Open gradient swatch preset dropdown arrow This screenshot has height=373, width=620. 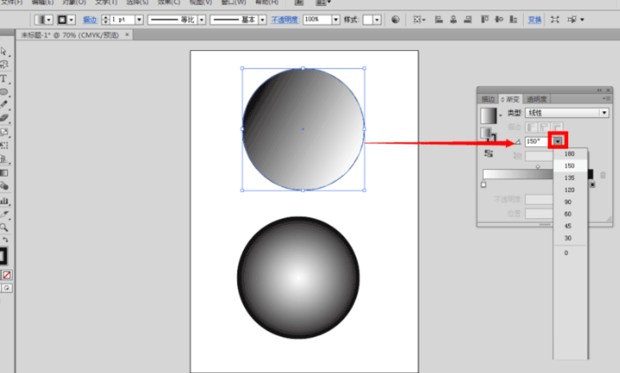[501, 115]
